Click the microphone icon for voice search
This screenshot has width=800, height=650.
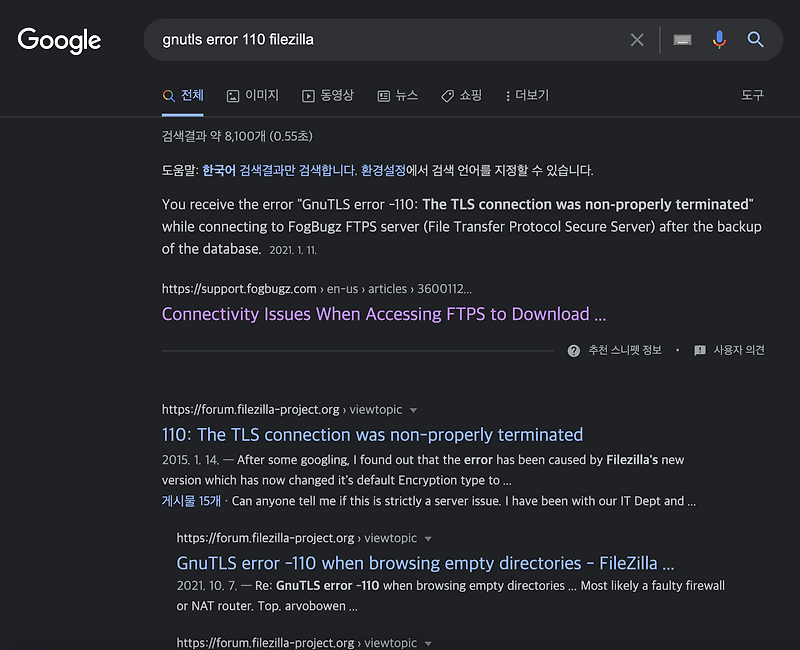pyautogui.click(x=719, y=39)
